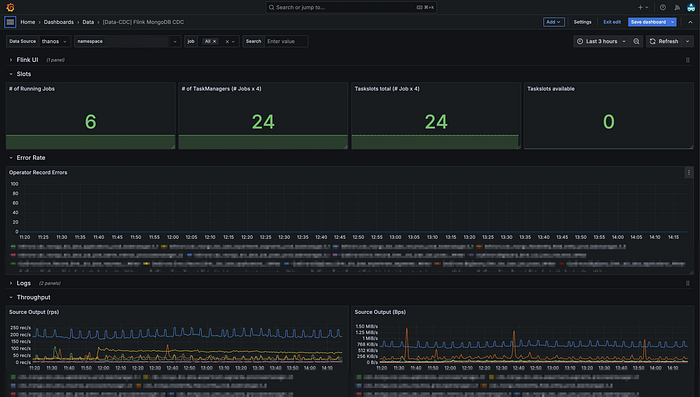Click purple legend swatch in Operator Record Errors
This screenshot has height=397, width=700.
tap(335, 255)
